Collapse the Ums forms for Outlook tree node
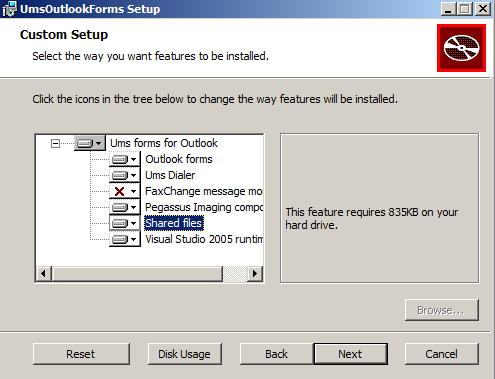This screenshot has height=379, width=495. [55, 144]
